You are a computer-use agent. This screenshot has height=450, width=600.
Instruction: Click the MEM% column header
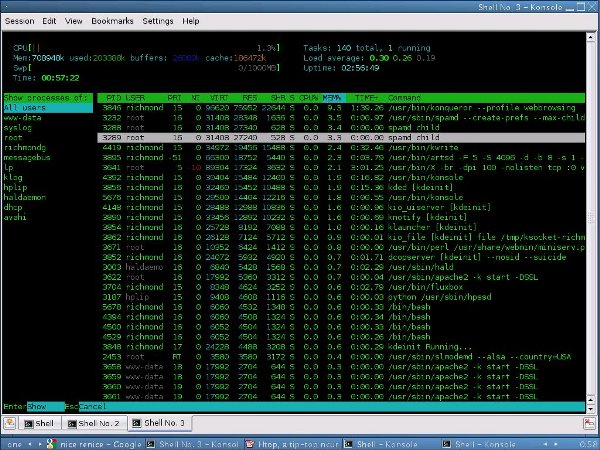coord(331,98)
